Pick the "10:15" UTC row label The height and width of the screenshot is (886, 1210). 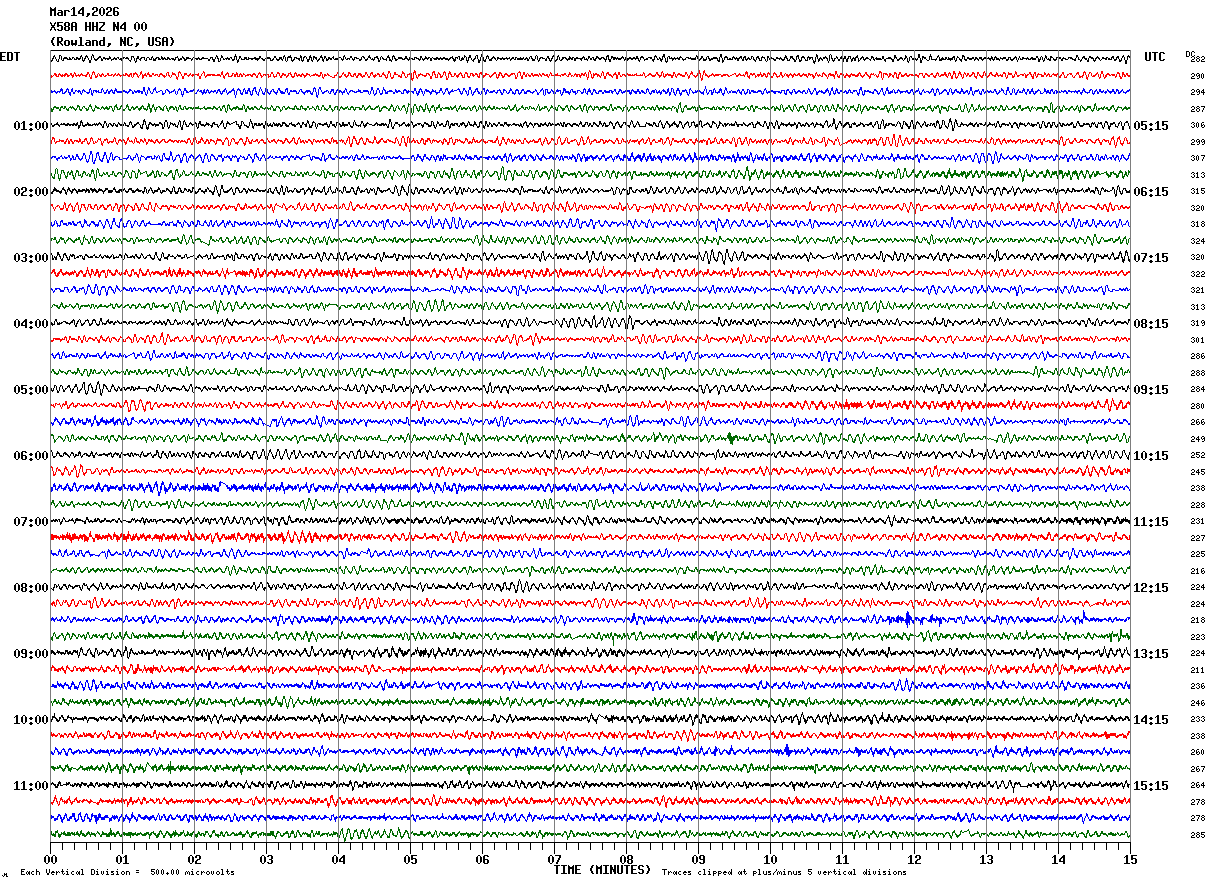click(1151, 456)
